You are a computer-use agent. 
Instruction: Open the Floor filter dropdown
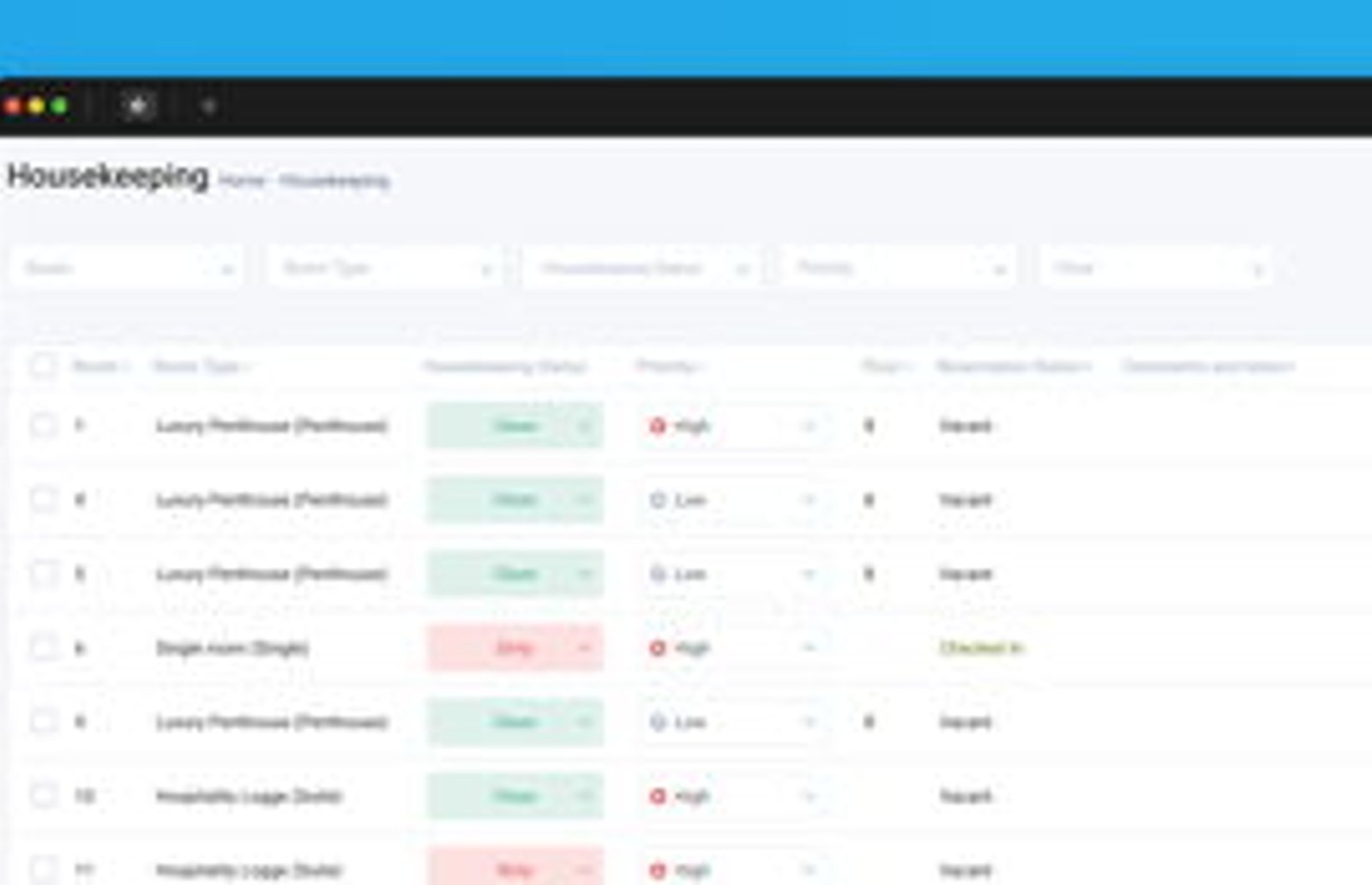[1156, 268]
